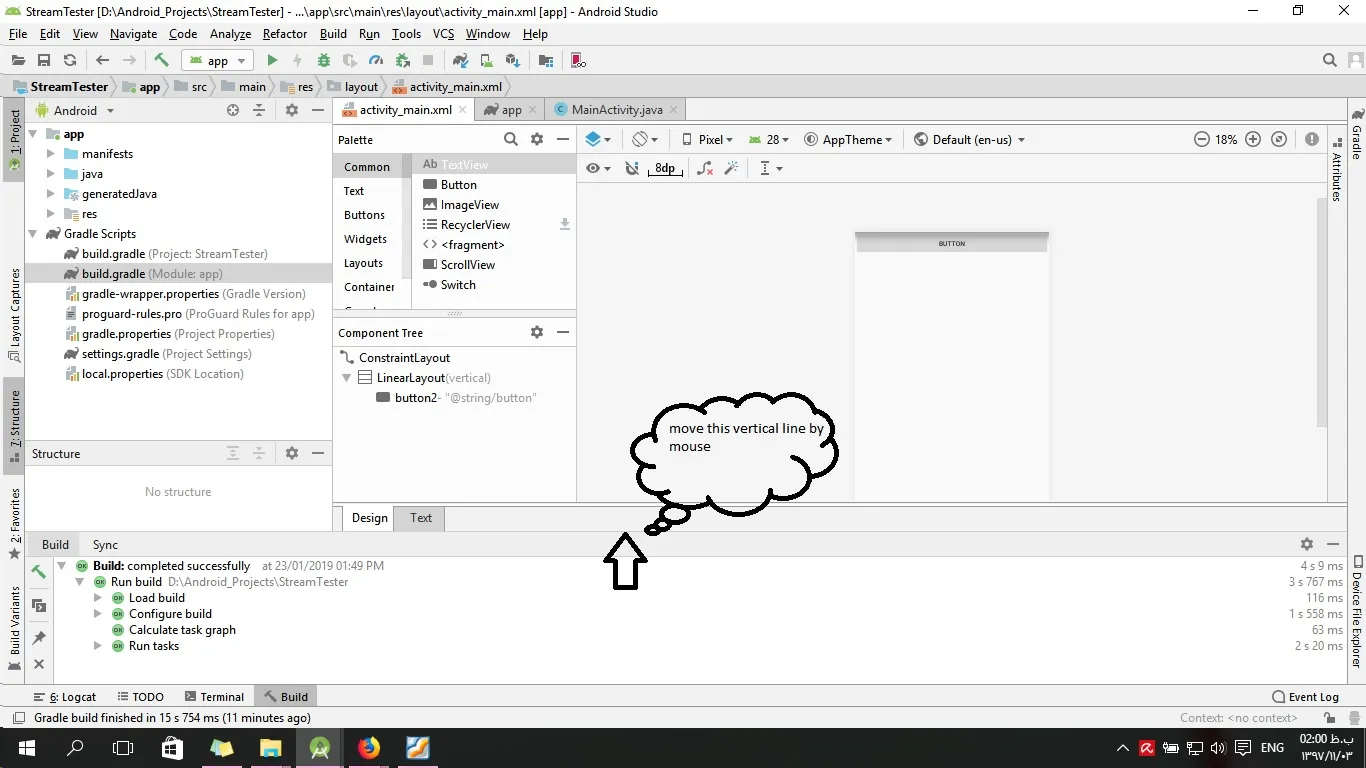Click the Infer Constraints magic wand icon
Viewport: 1366px width, 768px height.
pos(731,169)
